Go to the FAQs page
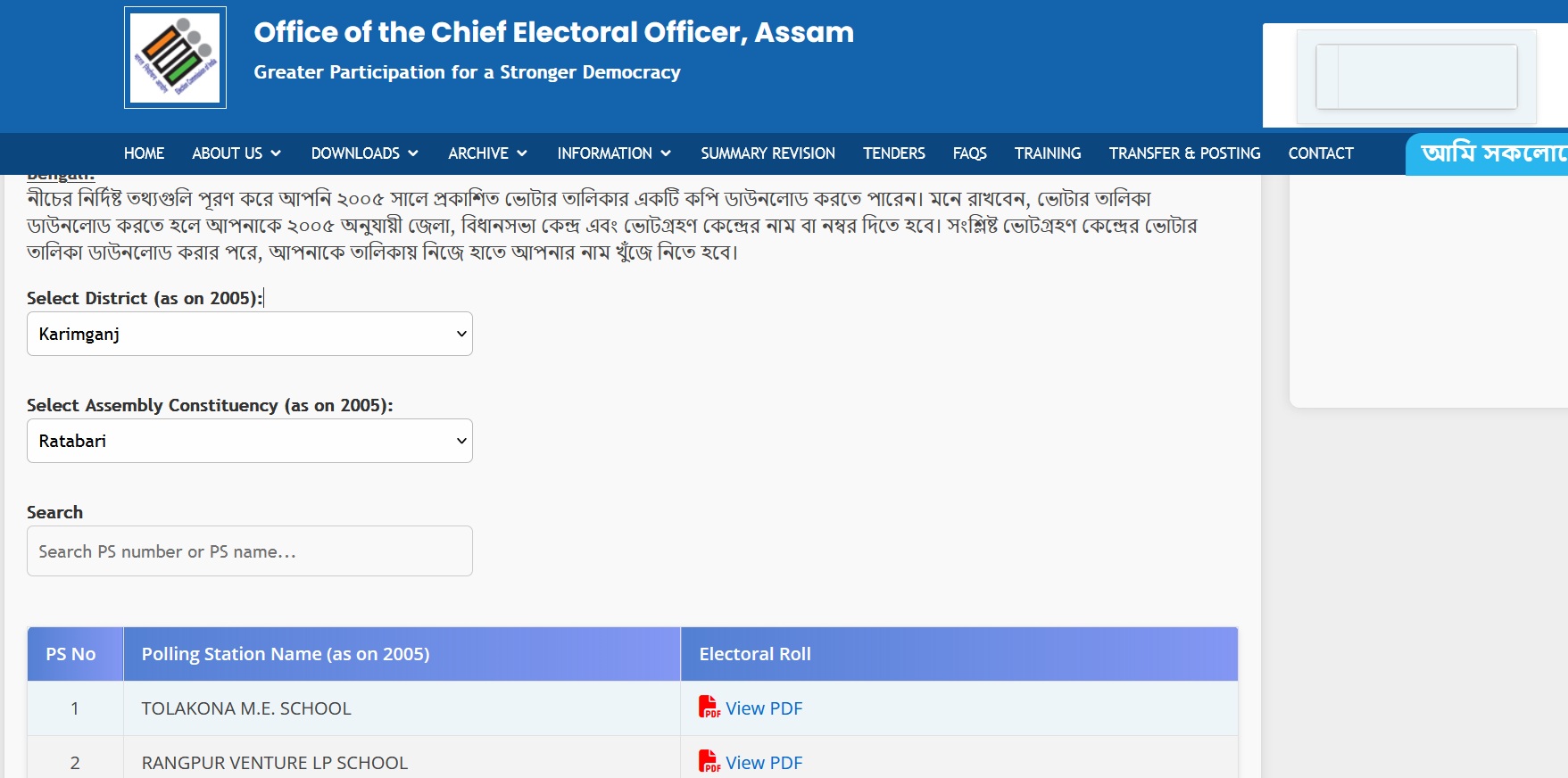This screenshot has height=778, width=1568. tap(969, 153)
